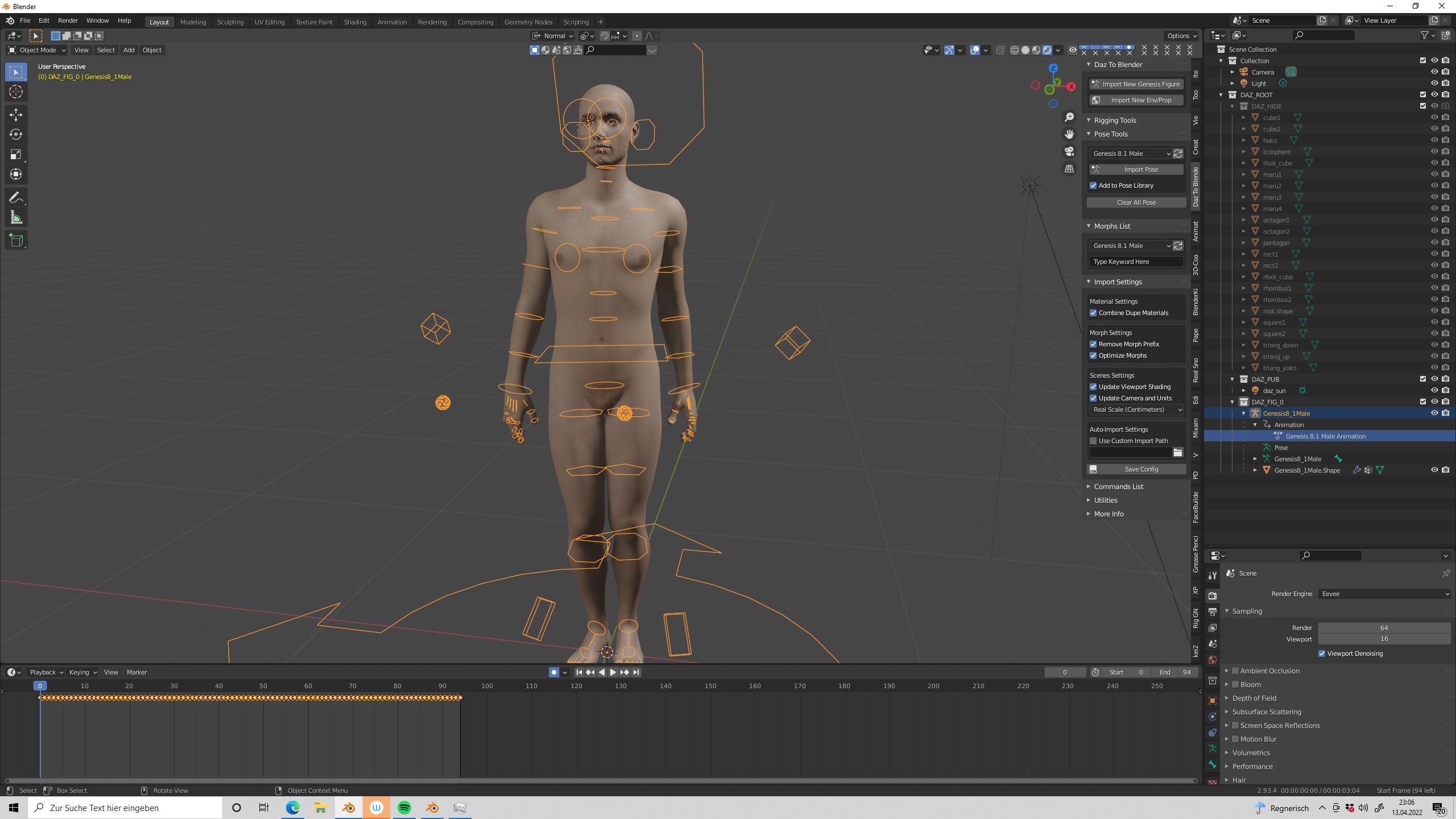Open the Object Mode dropdown

[x=37, y=50]
